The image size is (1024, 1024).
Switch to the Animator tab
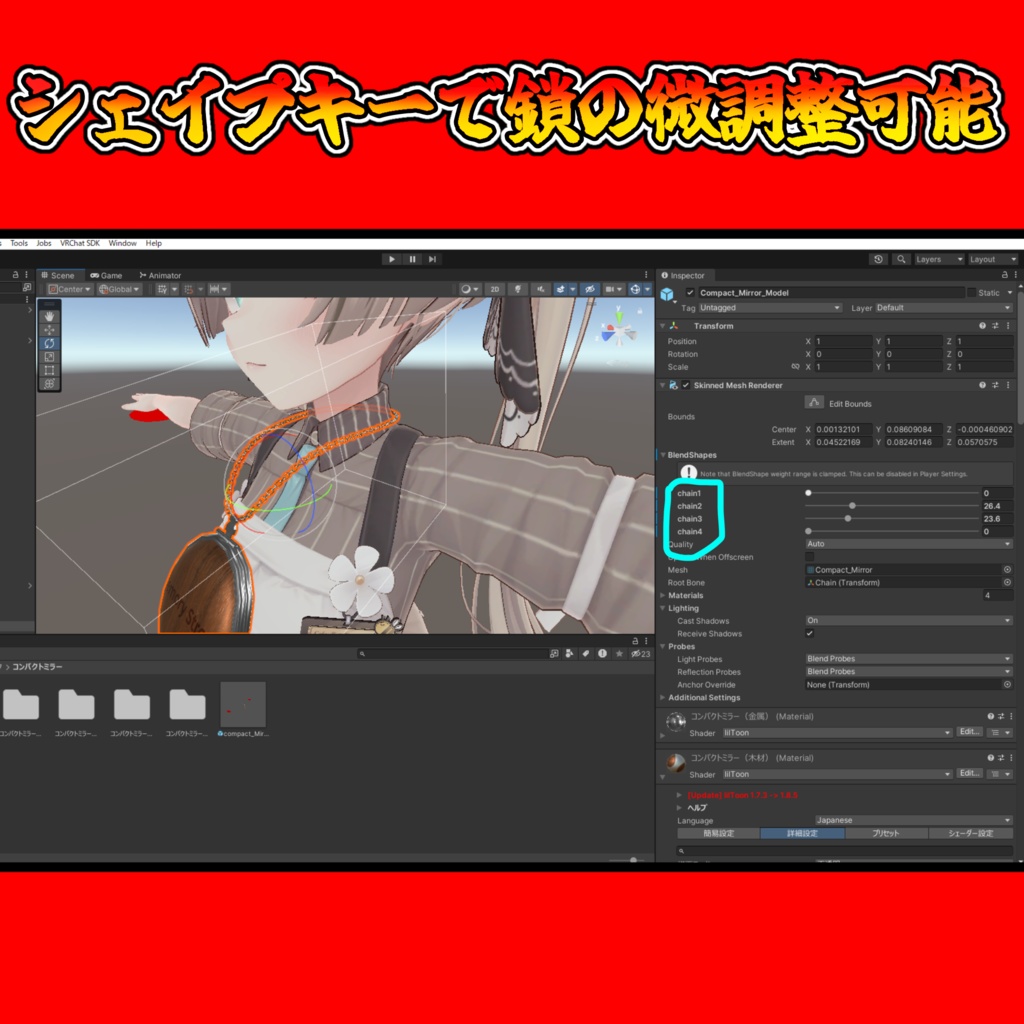click(x=160, y=276)
